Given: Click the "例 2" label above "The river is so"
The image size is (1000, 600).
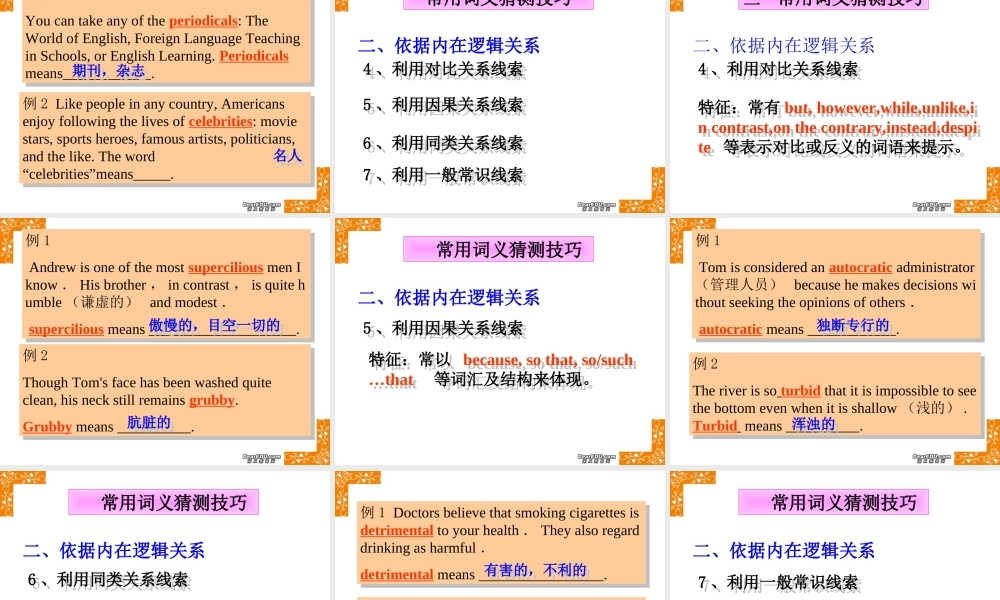Looking at the screenshot, I should coord(705,363).
